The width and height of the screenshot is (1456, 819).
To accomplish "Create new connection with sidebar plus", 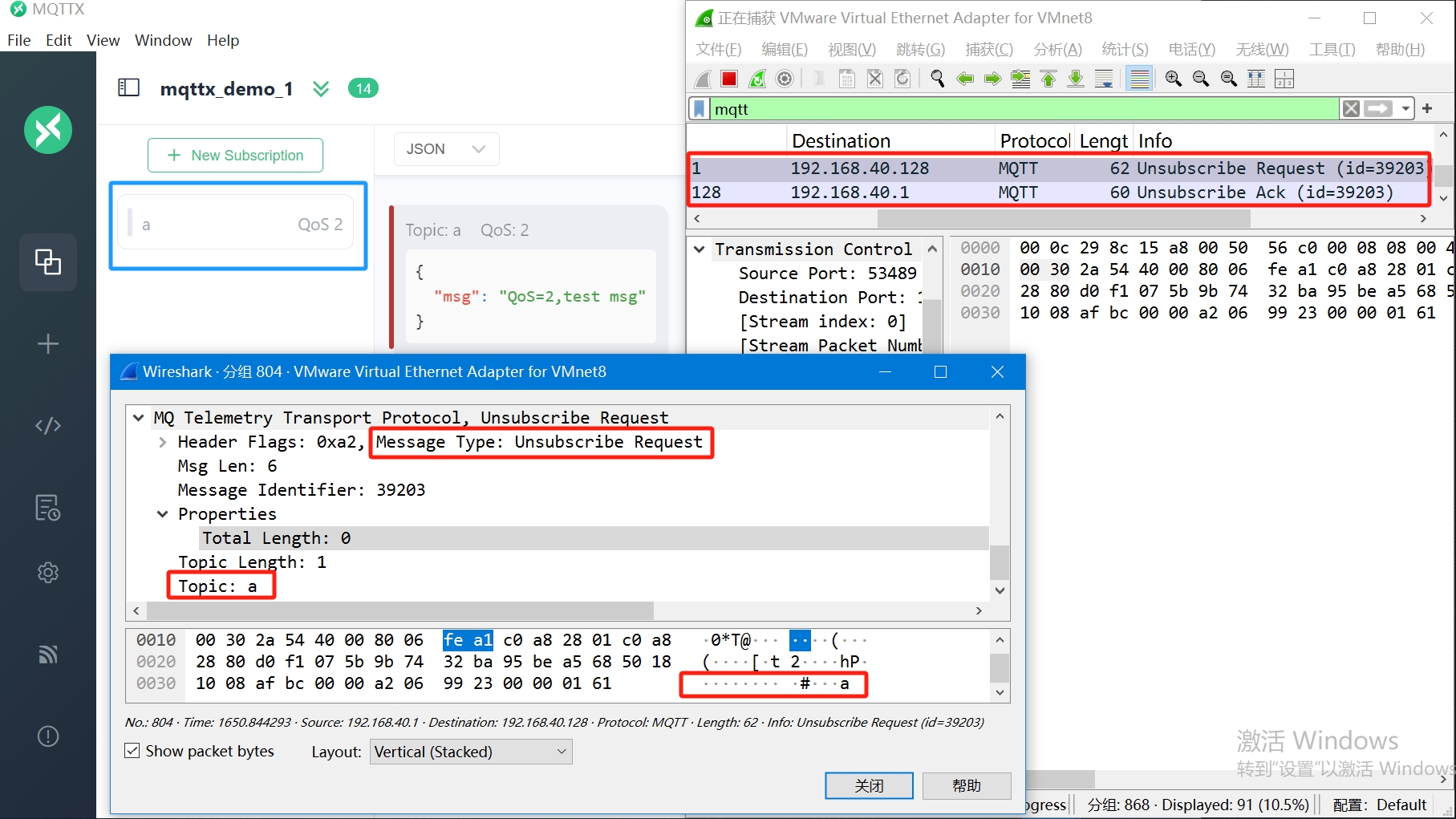I will (x=48, y=343).
